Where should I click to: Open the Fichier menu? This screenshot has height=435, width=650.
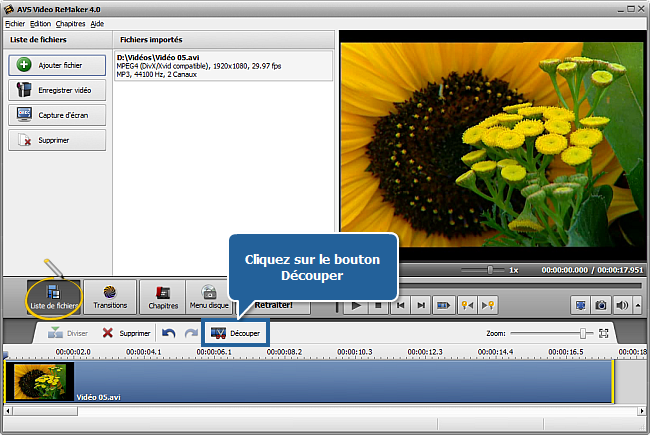pyautogui.click(x=15, y=23)
